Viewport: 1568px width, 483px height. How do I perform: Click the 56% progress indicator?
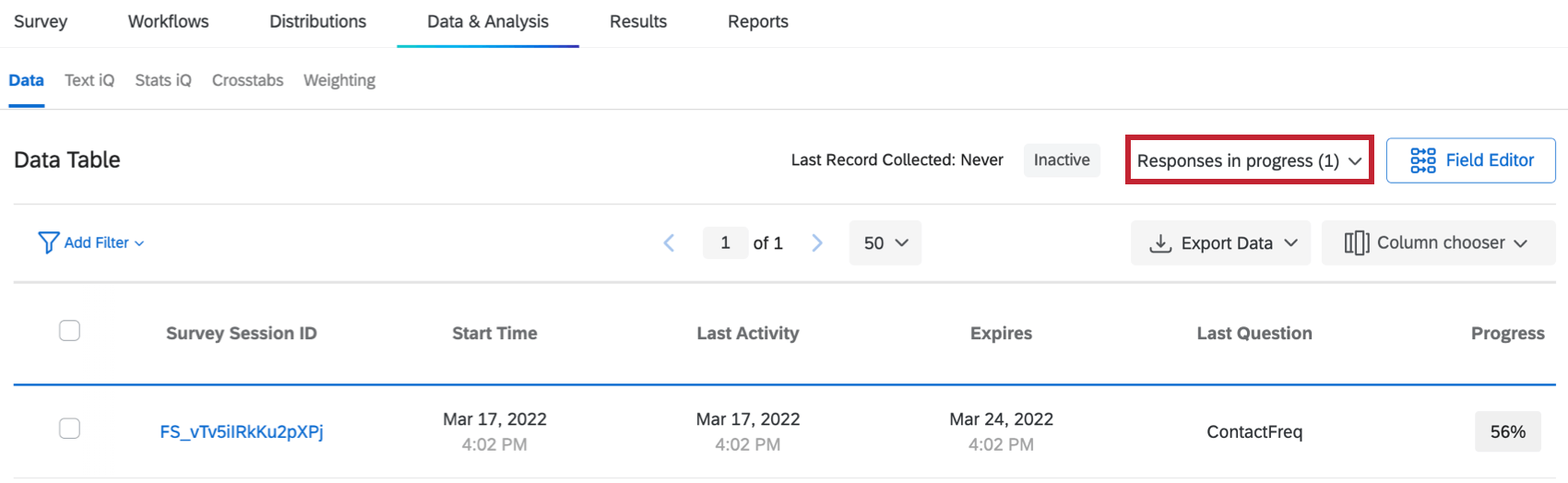coord(1507,431)
